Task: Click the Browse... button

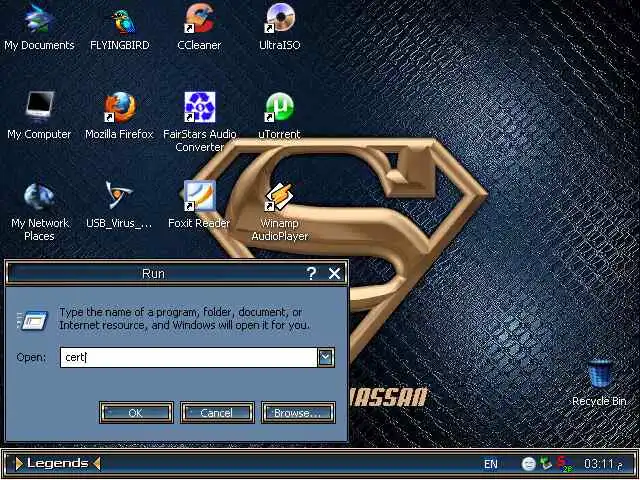Action: pos(298,413)
